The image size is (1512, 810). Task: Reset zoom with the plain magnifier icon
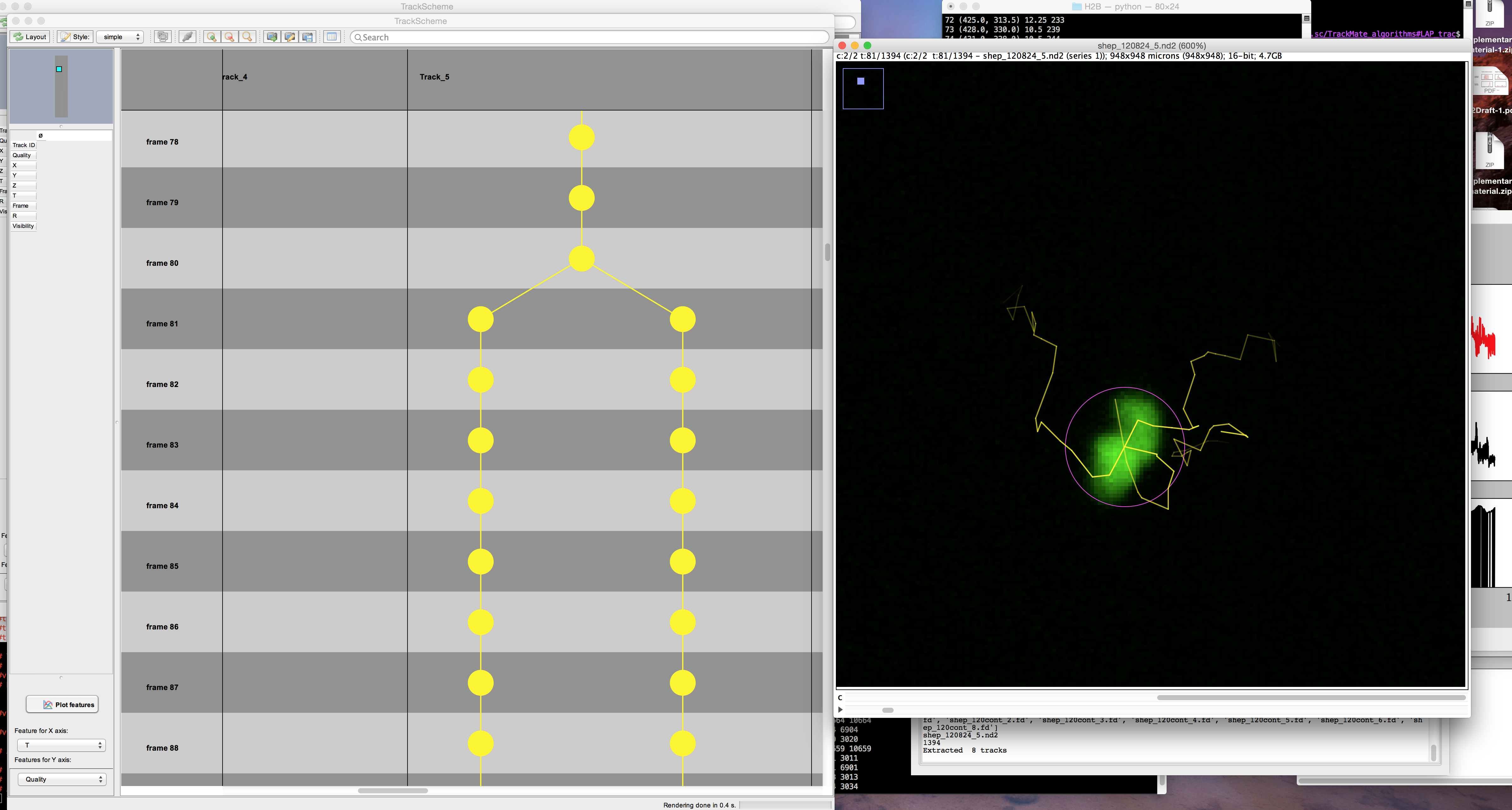pyautogui.click(x=247, y=37)
